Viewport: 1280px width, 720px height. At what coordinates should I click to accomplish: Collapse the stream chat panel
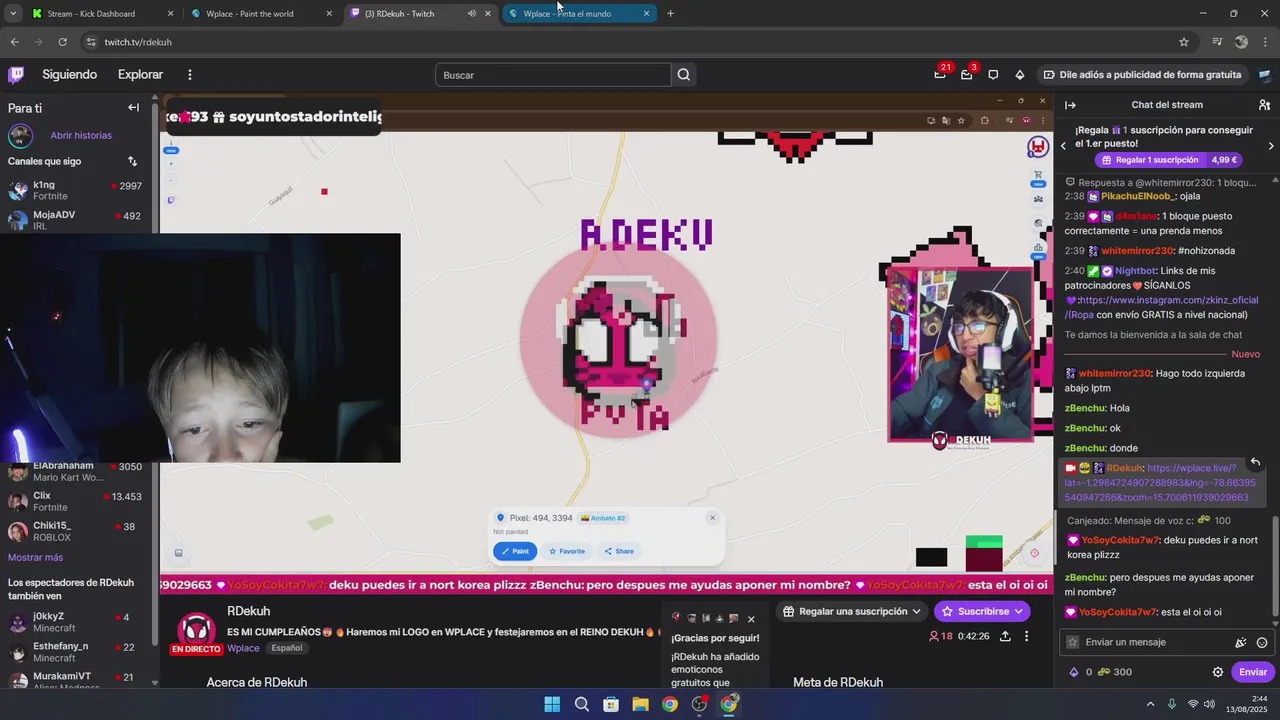coord(1070,105)
